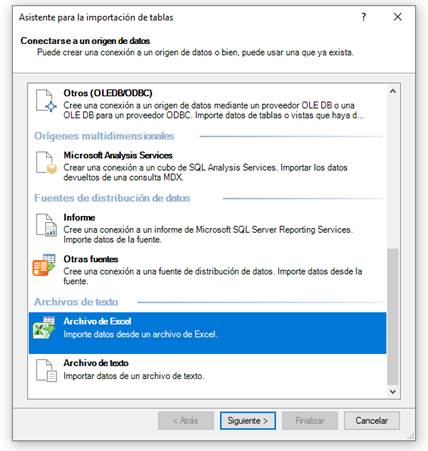The image size is (428, 451).
Task: Go to next step with Siguiente
Action: click(x=248, y=421)
